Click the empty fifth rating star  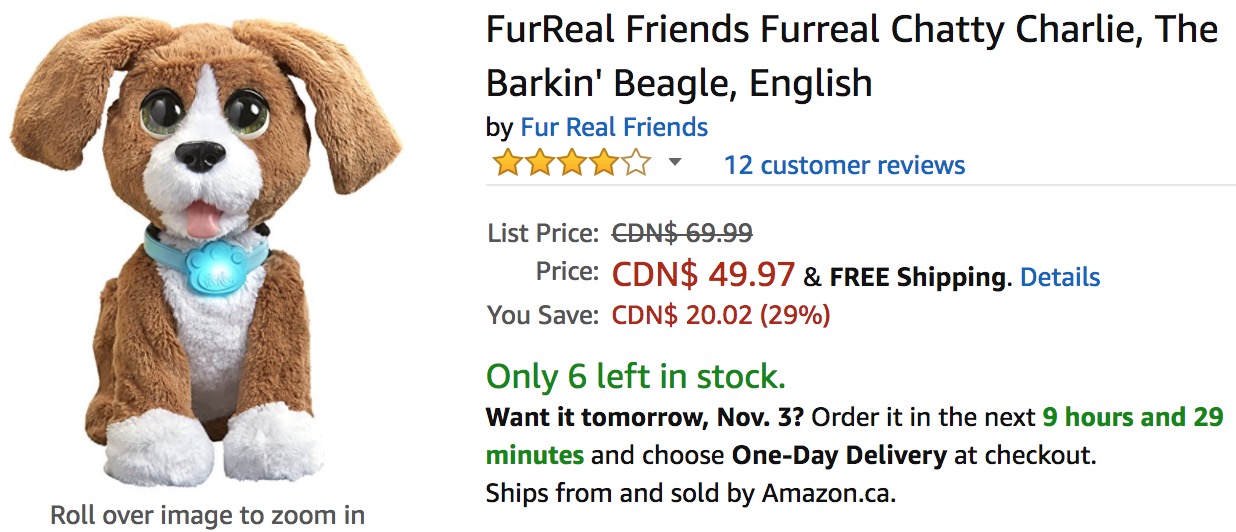(x=636, y=163)
